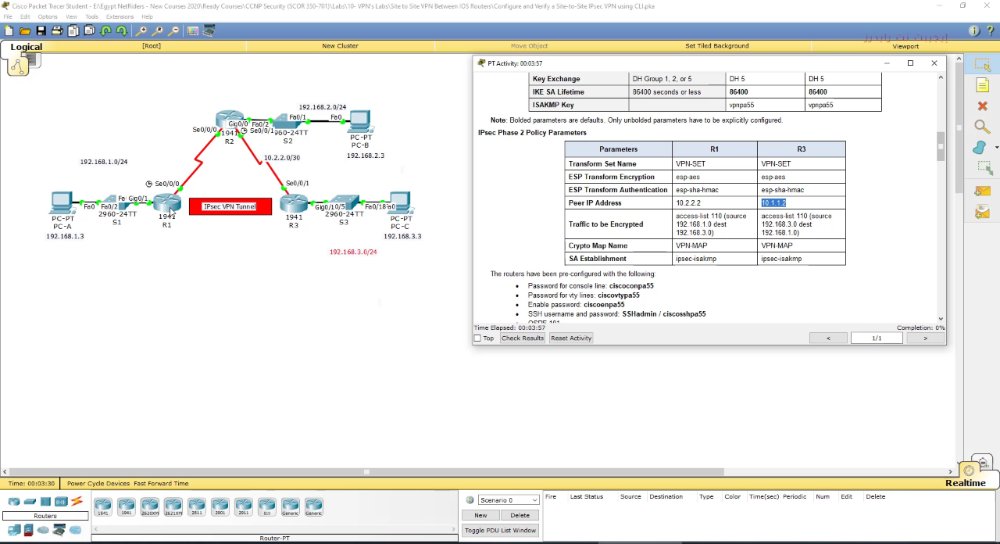Click the [Root] navigation bar item
The width and height of the screenshot is (1000, 544).
[151, 46]
